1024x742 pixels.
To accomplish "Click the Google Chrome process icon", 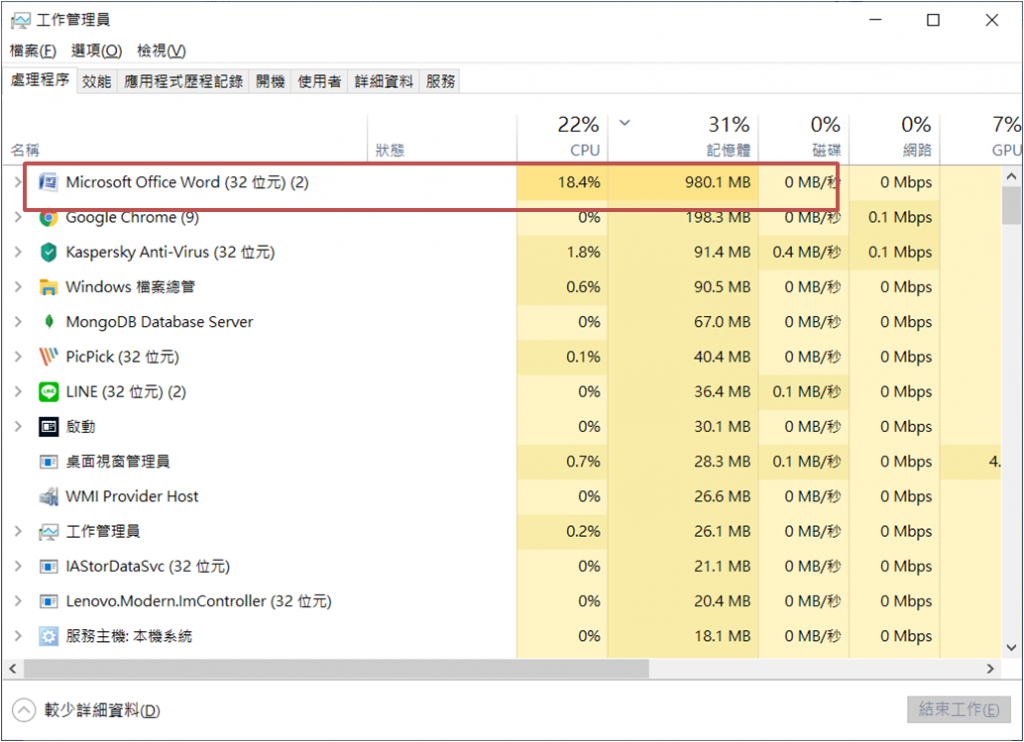I will click(x=48, y=218).
